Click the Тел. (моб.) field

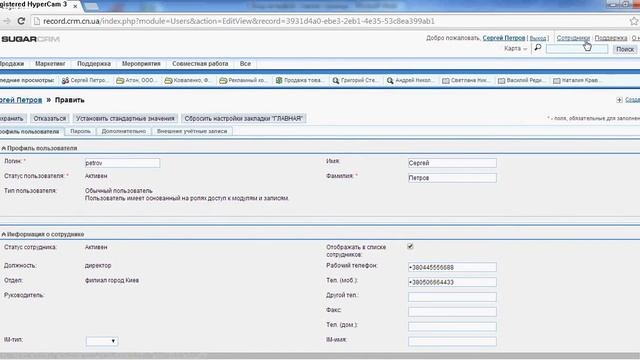(x=452, y=282)
